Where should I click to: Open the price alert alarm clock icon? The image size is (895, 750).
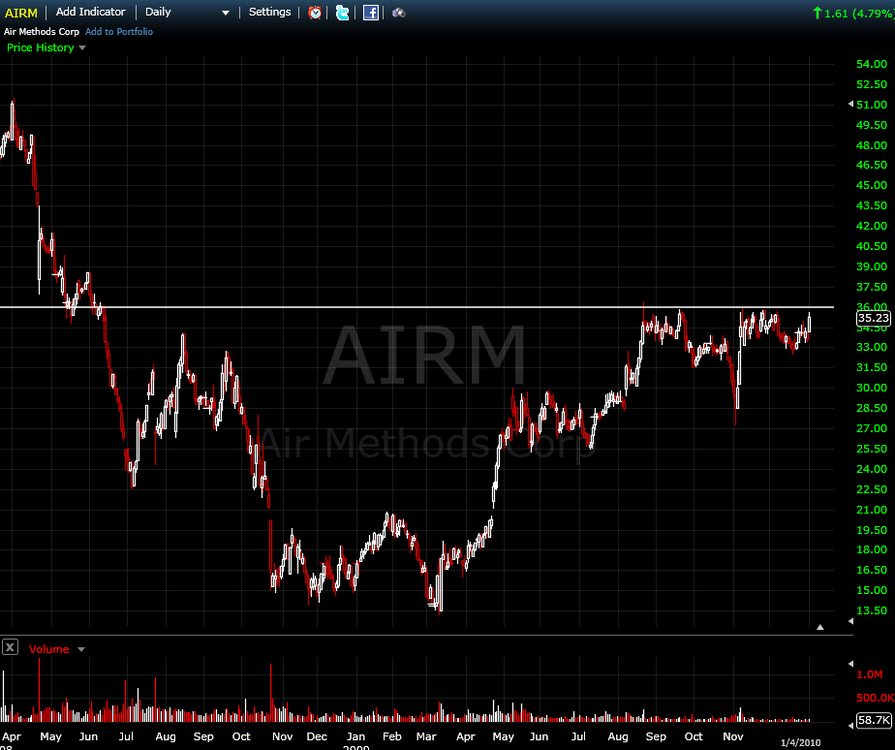315,13
